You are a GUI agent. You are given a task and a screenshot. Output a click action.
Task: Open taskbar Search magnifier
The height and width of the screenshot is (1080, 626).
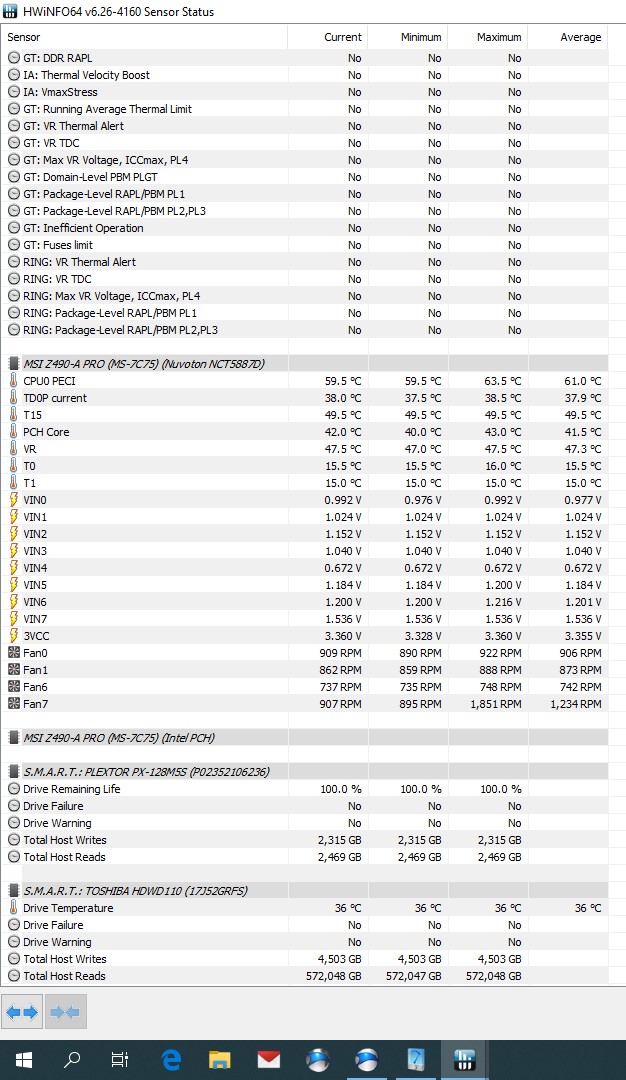click(73, 1060)
